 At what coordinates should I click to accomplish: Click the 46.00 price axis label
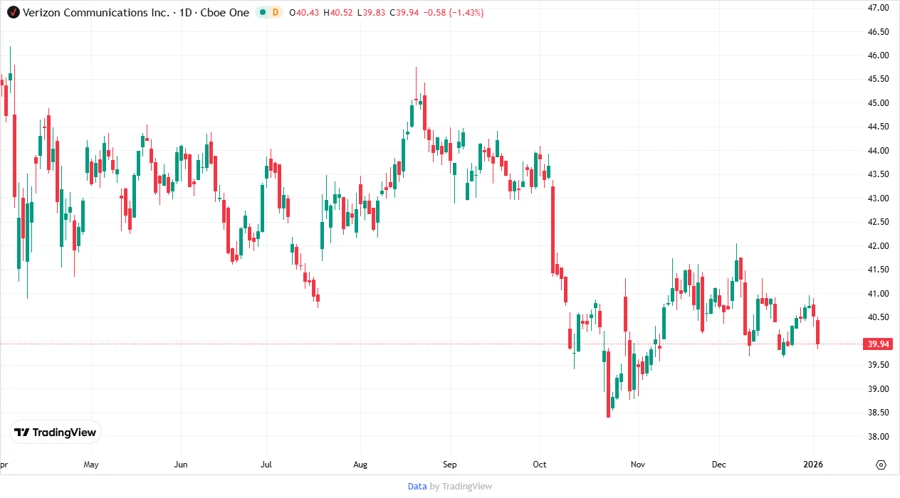tap(878, 55)
